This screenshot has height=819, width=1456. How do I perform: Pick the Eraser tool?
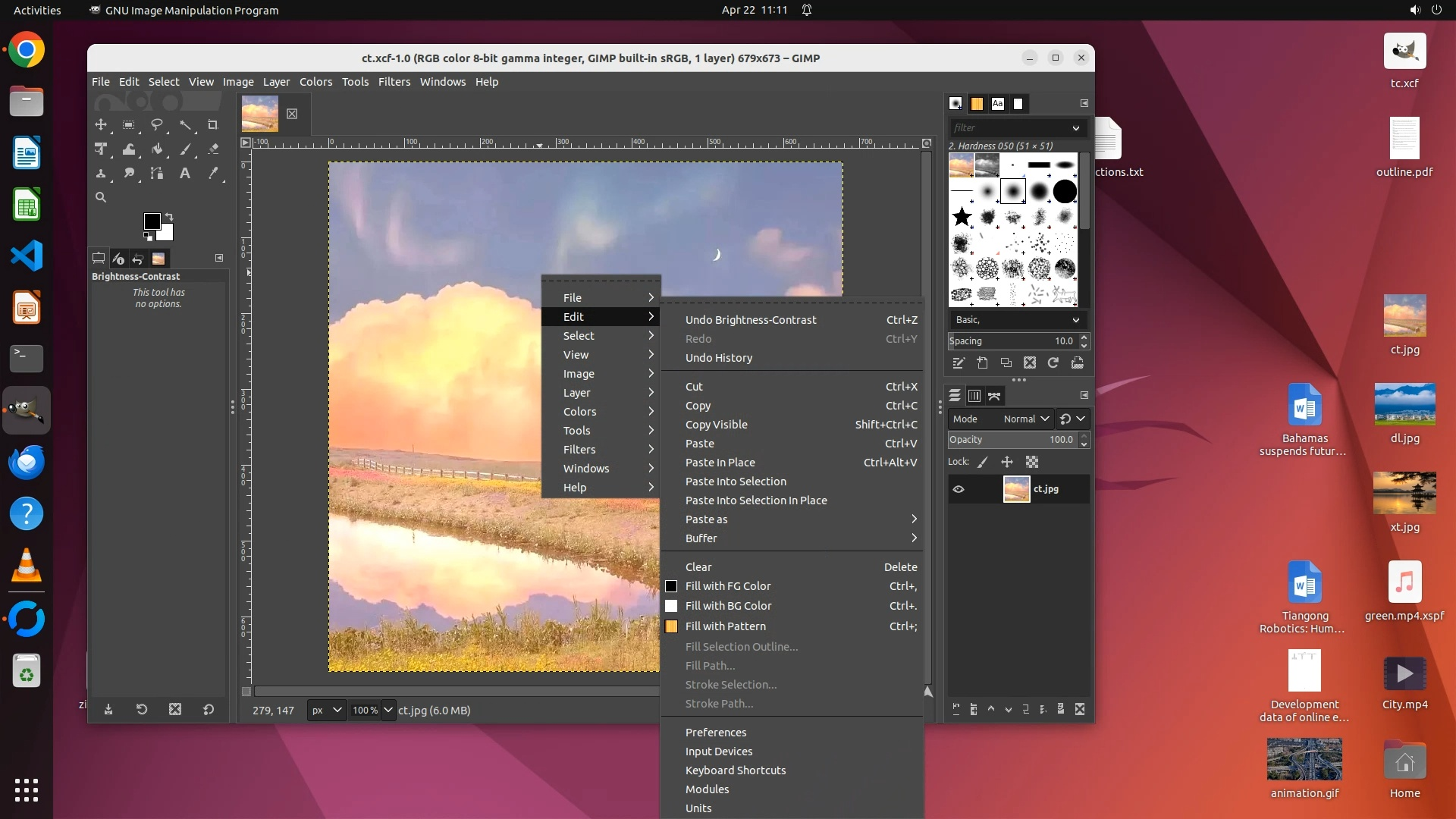[x=213, y=149]
